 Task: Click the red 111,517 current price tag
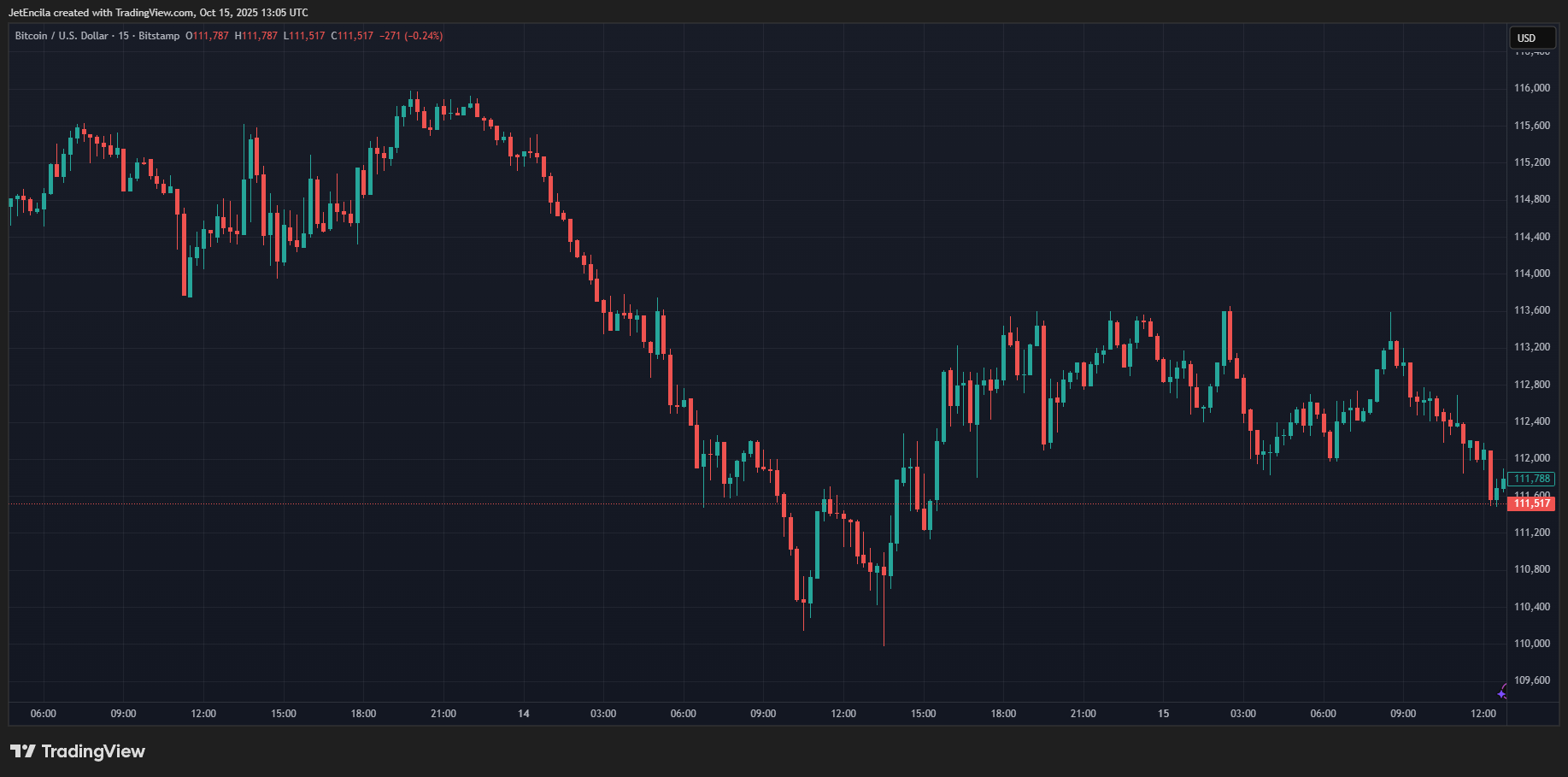pos(1532,503)
